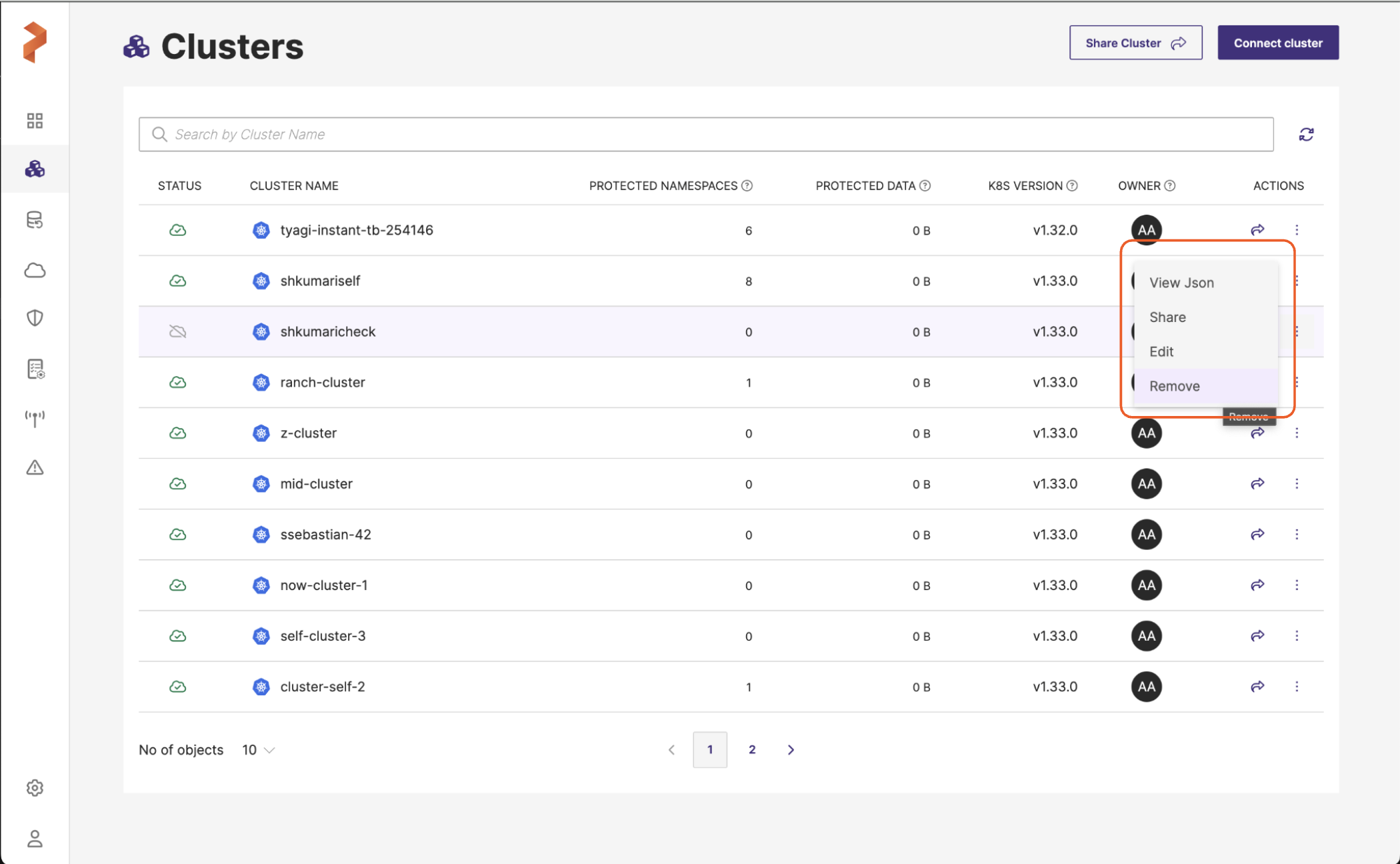
Task: Expand the No of objects dropdown
Action: tap(259, 750)
